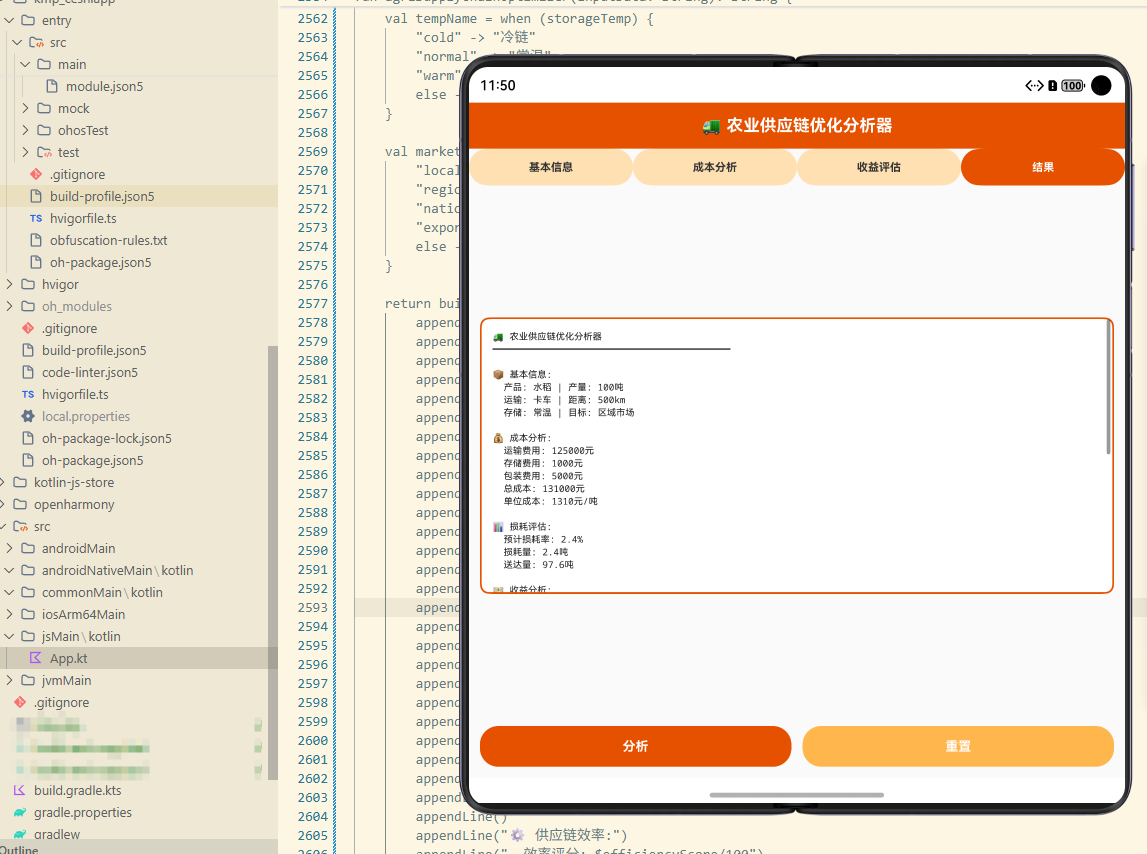This screenshot has width=1147, height=854.
Task: Click the 总成本: 131000元 line
Action: click(x=544, y=488)
